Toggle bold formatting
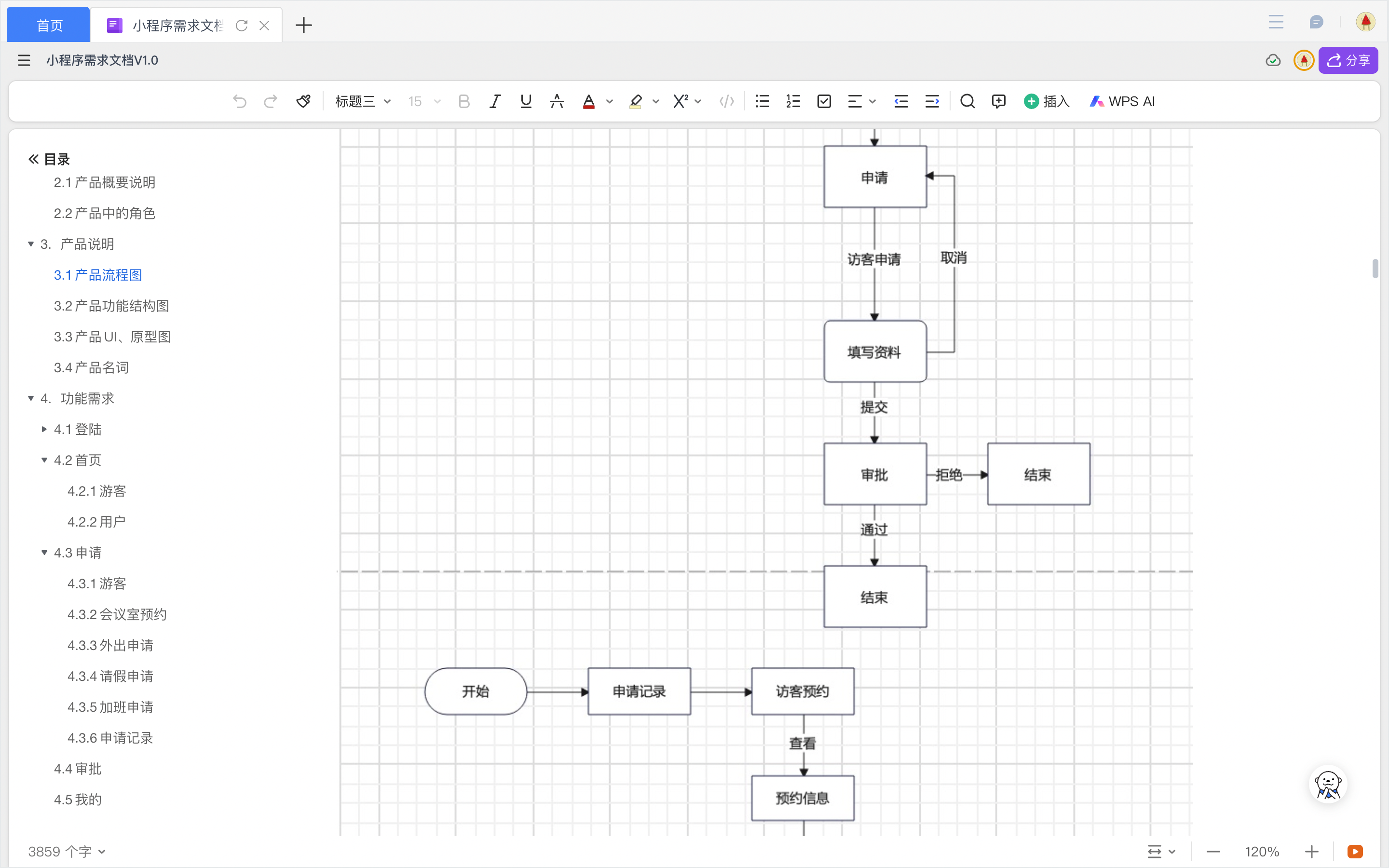 coord(464,102)
